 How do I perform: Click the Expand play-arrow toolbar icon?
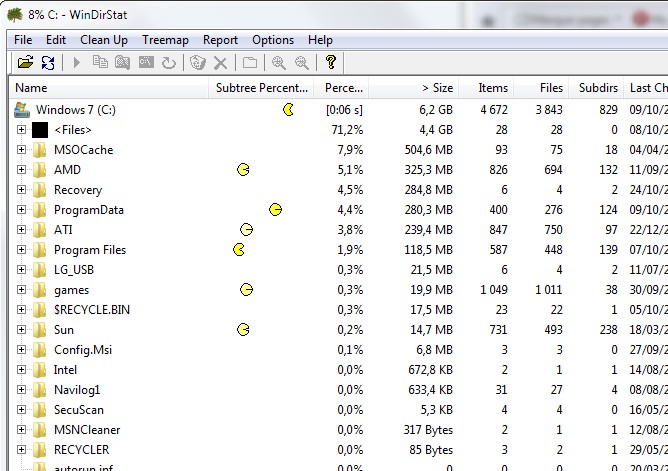tap(77, 63)
